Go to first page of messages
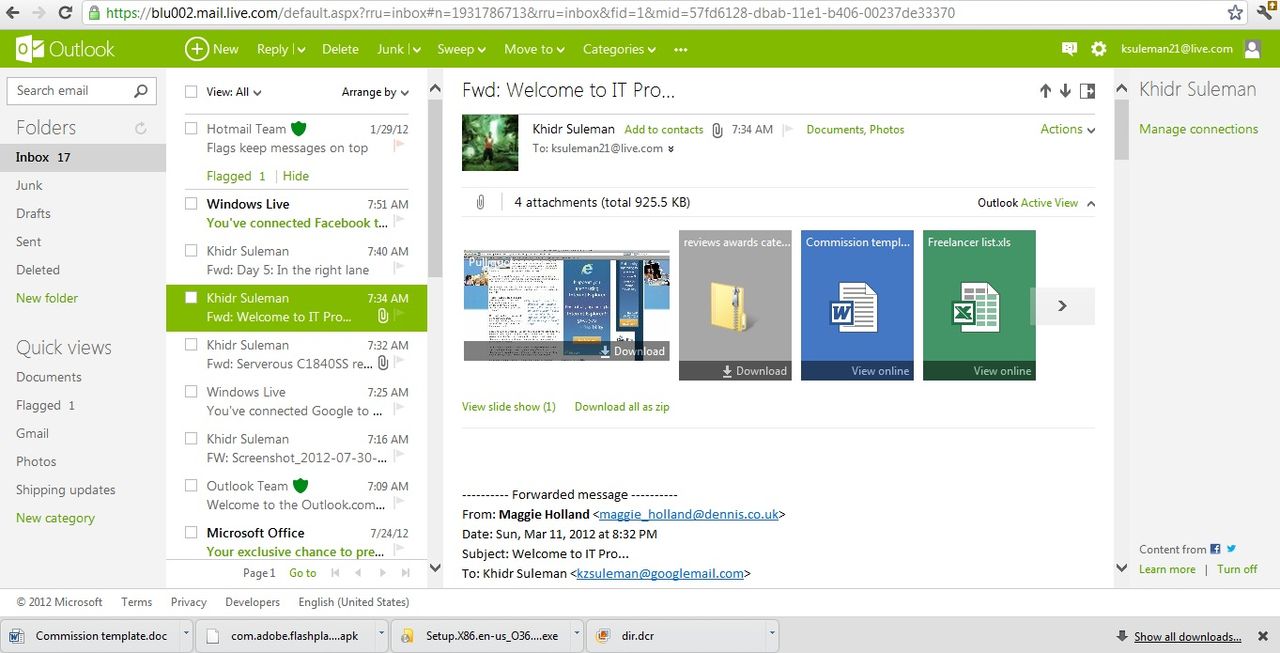1280x653 pixels. [335, 573]
